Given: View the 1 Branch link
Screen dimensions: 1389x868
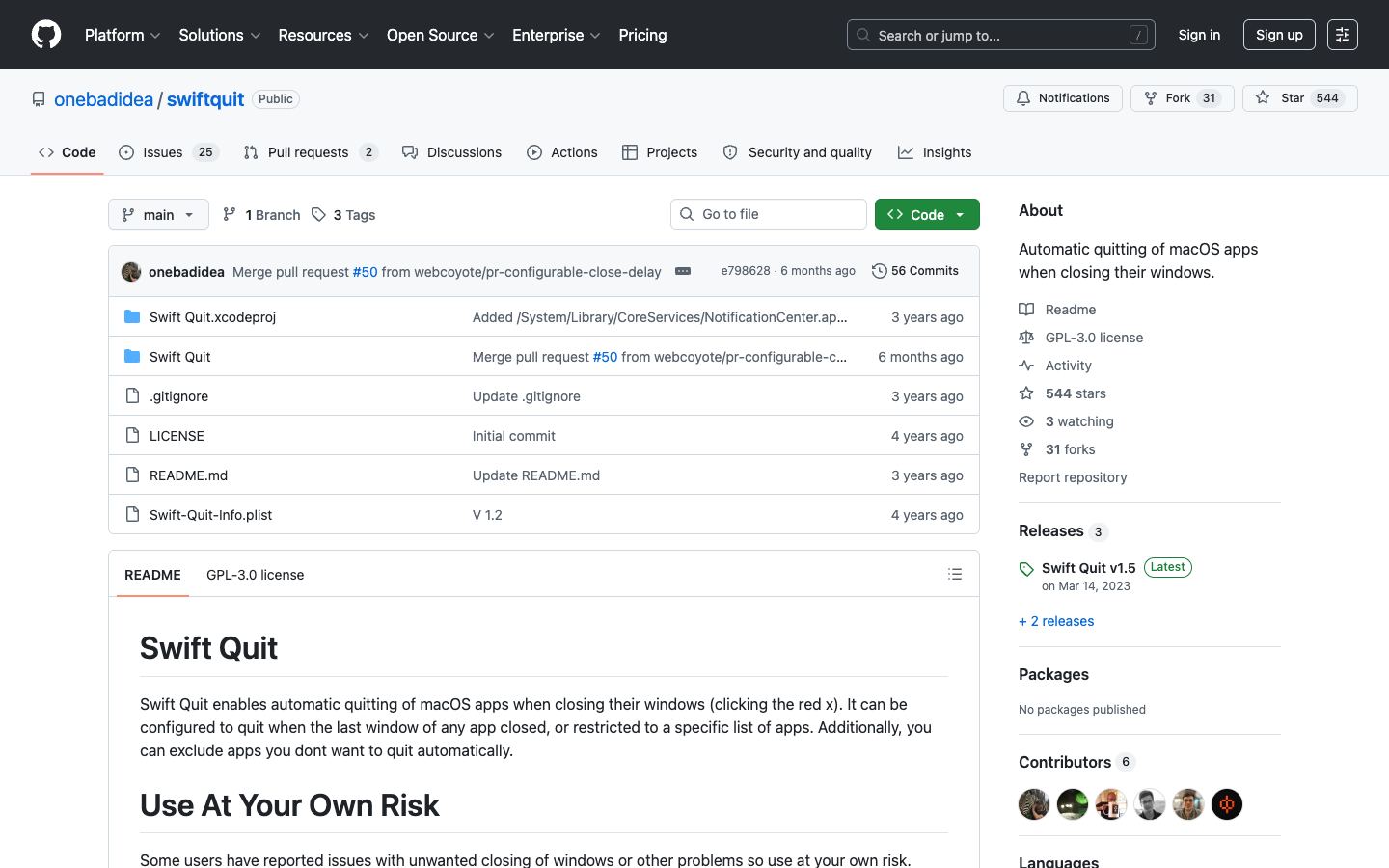Looking at the screenshot, I should (261, 214).
